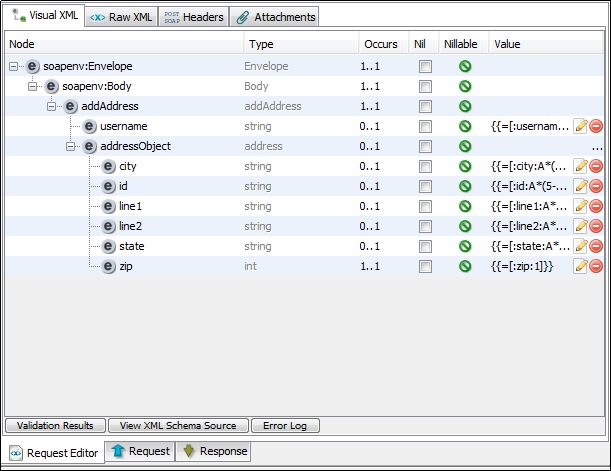Viewport: 611px width, 471px height.
Task: Edit the line2 value with pencil icon
Action: point(580,226)
